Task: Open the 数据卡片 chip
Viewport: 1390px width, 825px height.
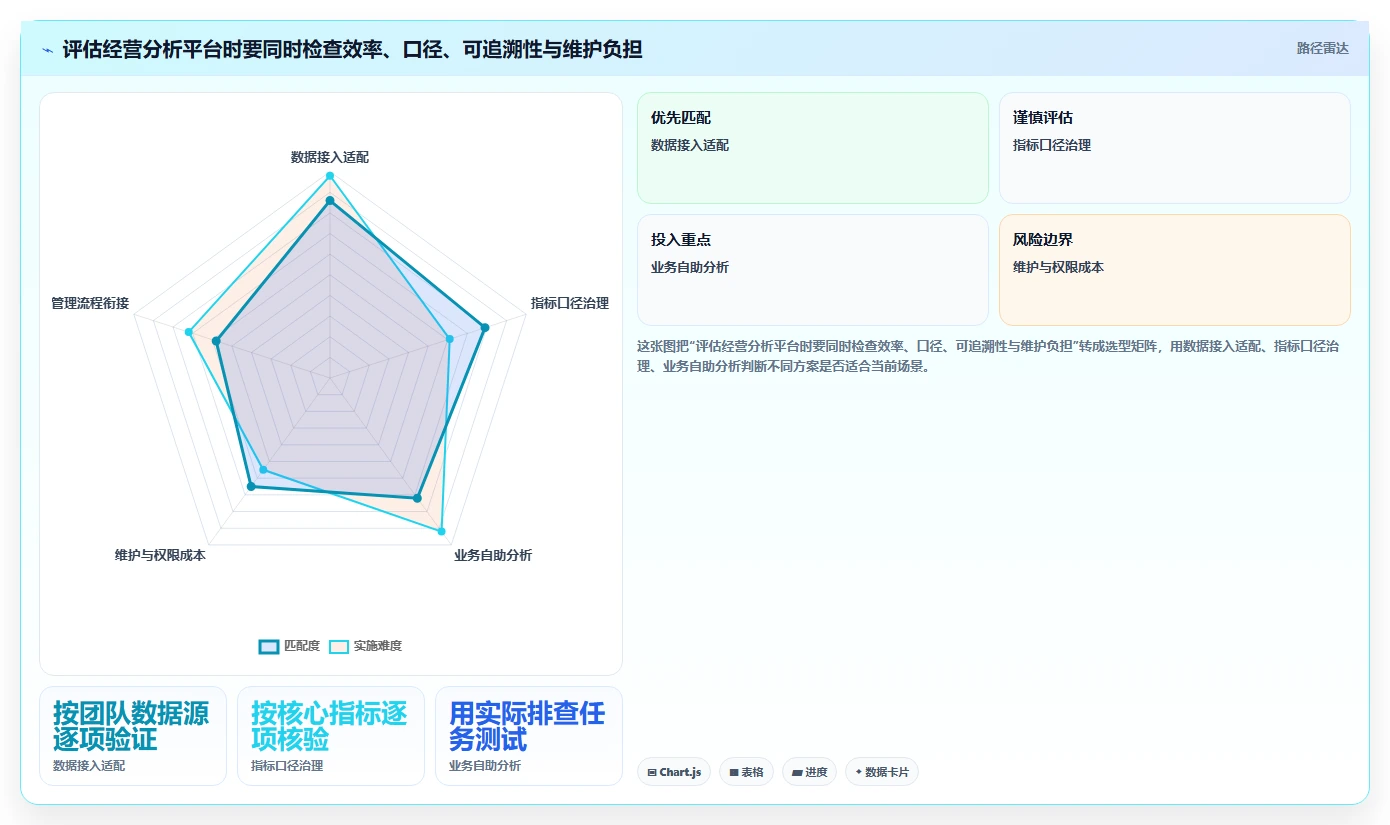Action: tap(881, 772)
